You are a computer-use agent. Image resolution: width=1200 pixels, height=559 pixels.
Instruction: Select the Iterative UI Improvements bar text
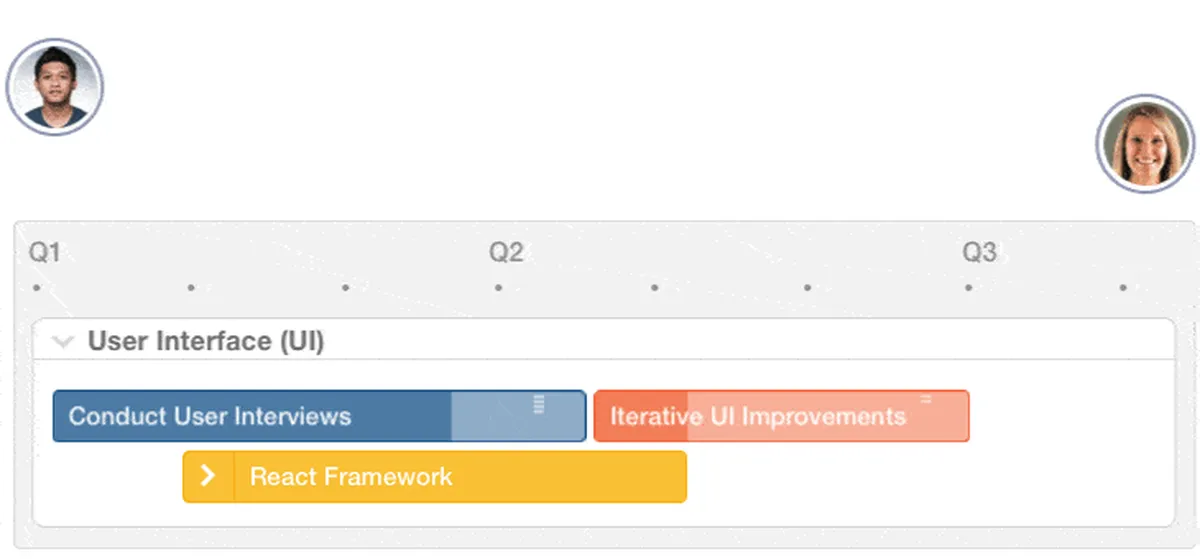click(758, 416)
